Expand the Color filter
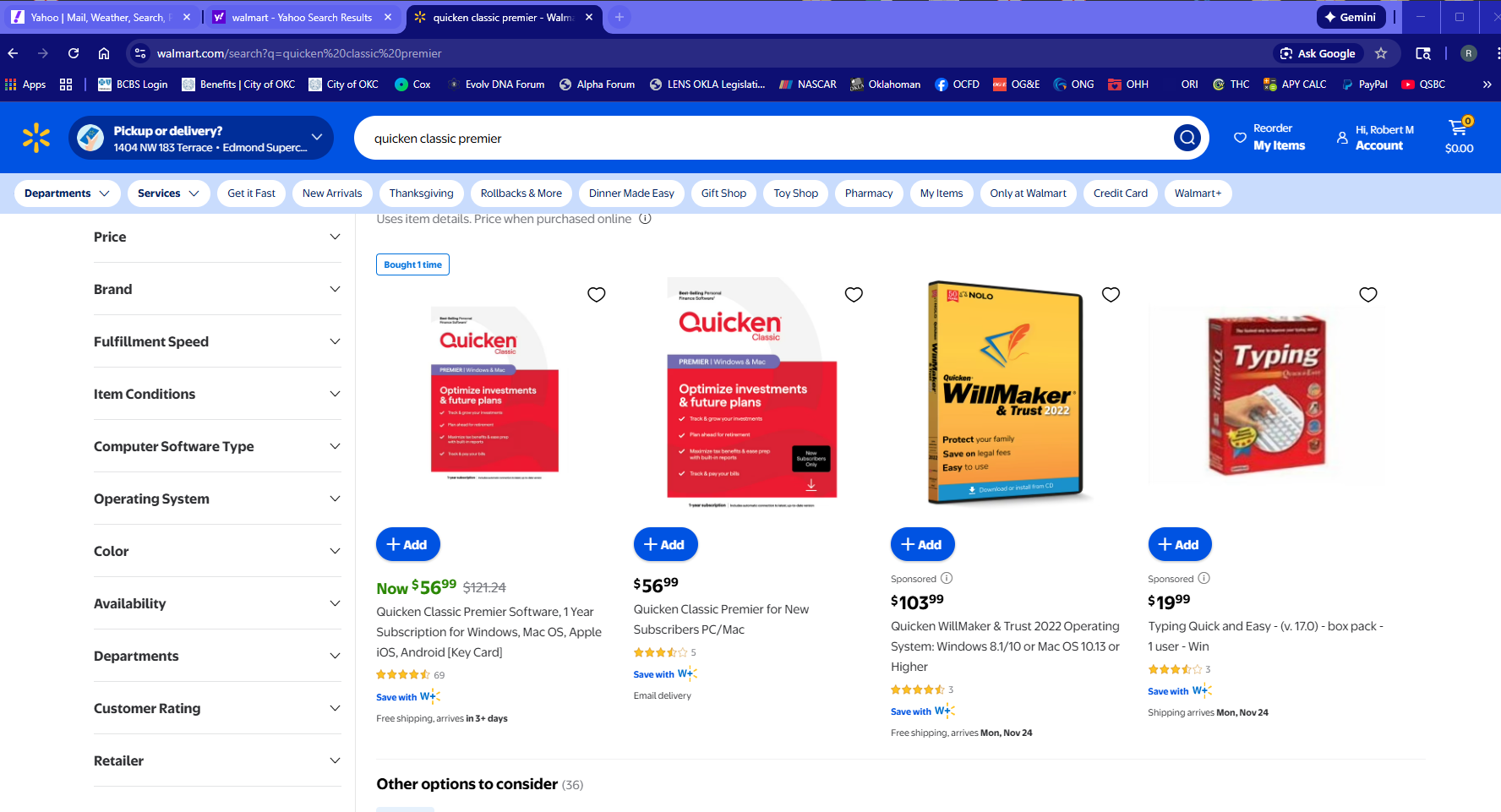Viewport: 1501px width, 812px height. (218, 551)
